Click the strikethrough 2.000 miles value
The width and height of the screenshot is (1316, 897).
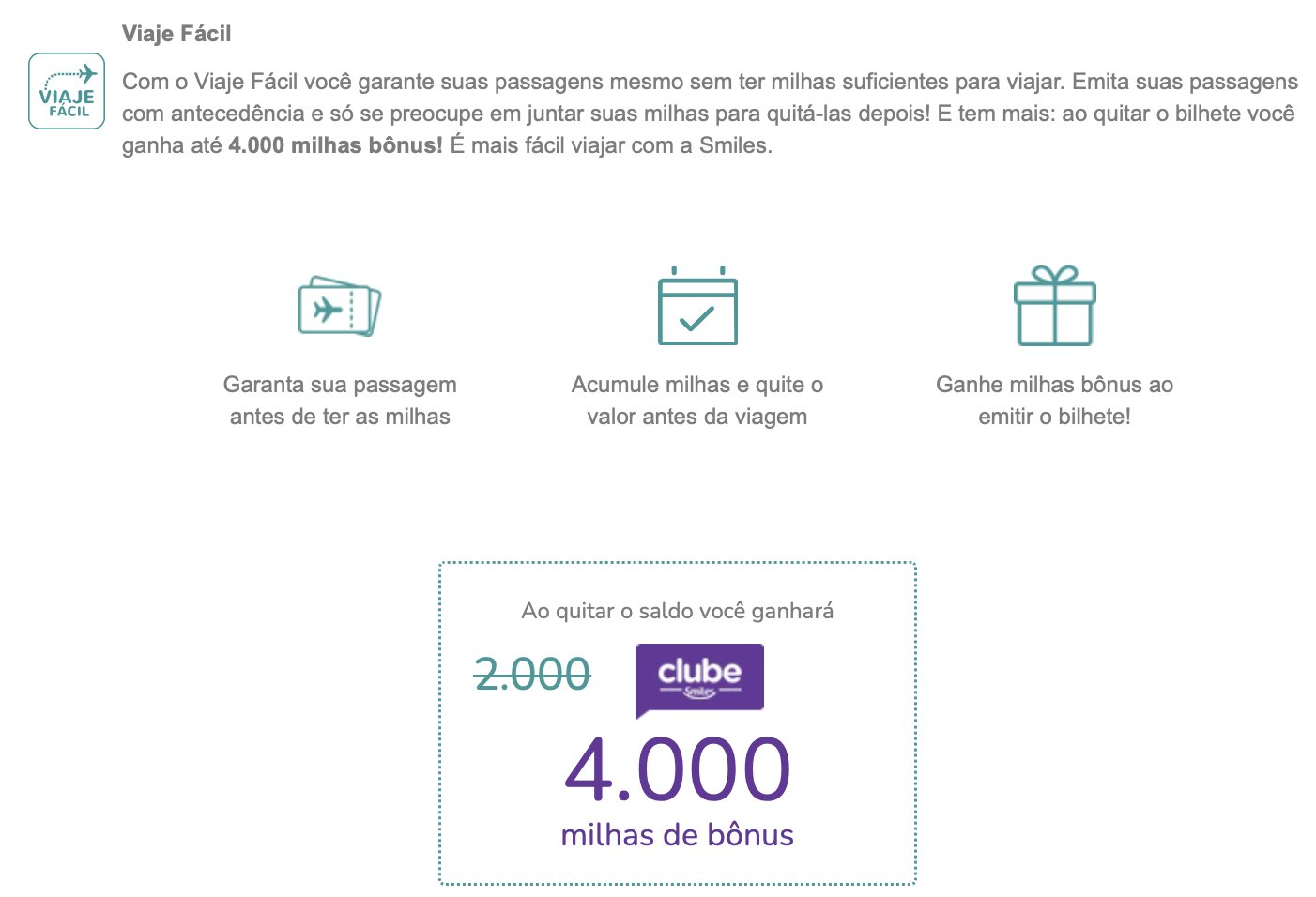[x=532, y=674]
